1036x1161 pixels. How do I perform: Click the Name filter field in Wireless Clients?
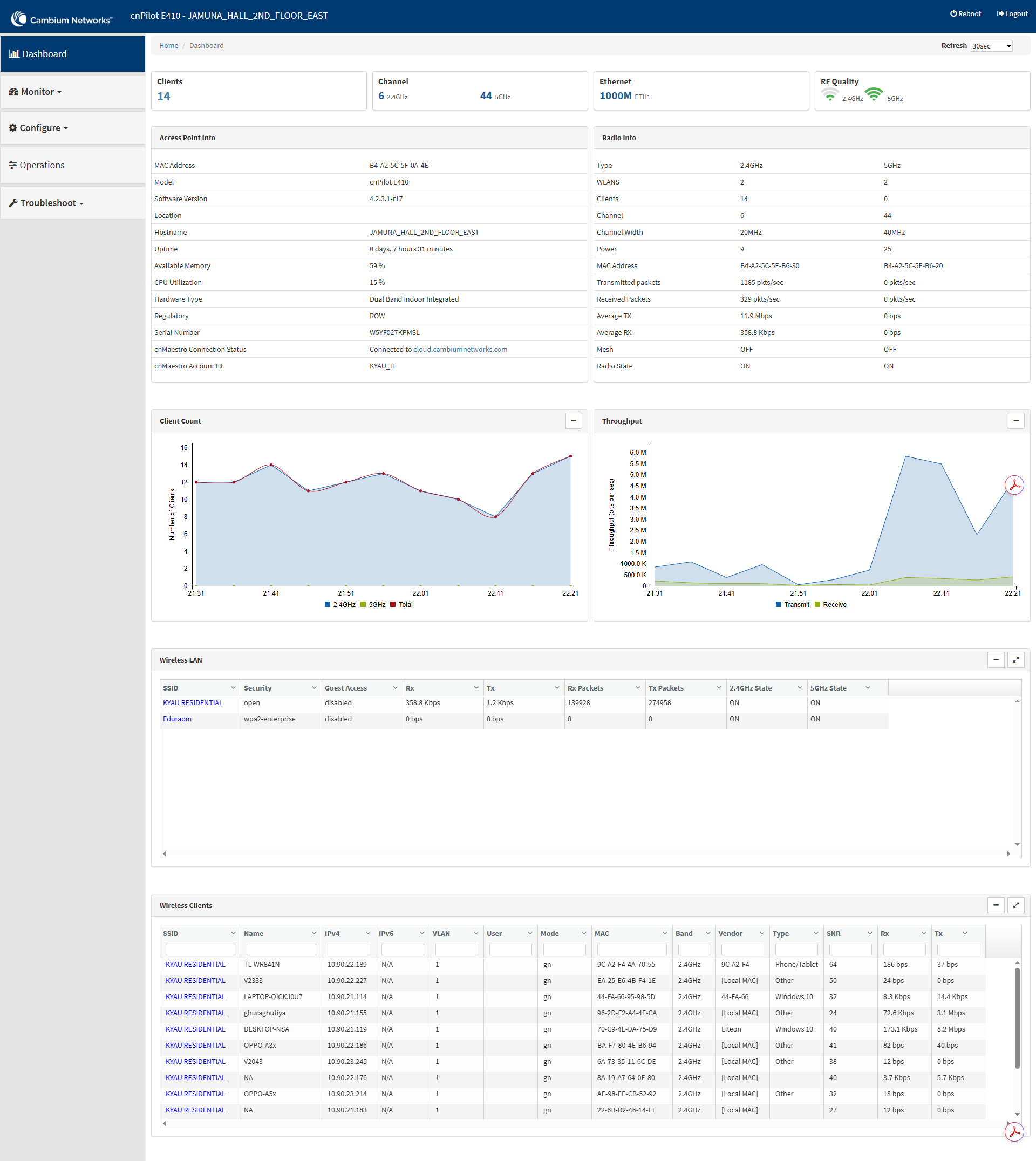281,950
